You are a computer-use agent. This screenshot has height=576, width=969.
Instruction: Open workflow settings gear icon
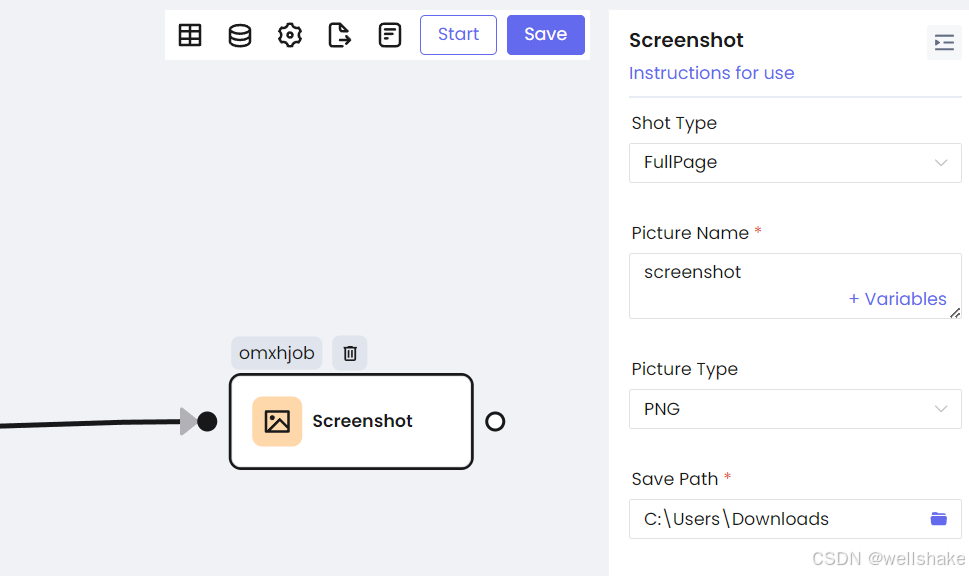click(x=290, y=35)
